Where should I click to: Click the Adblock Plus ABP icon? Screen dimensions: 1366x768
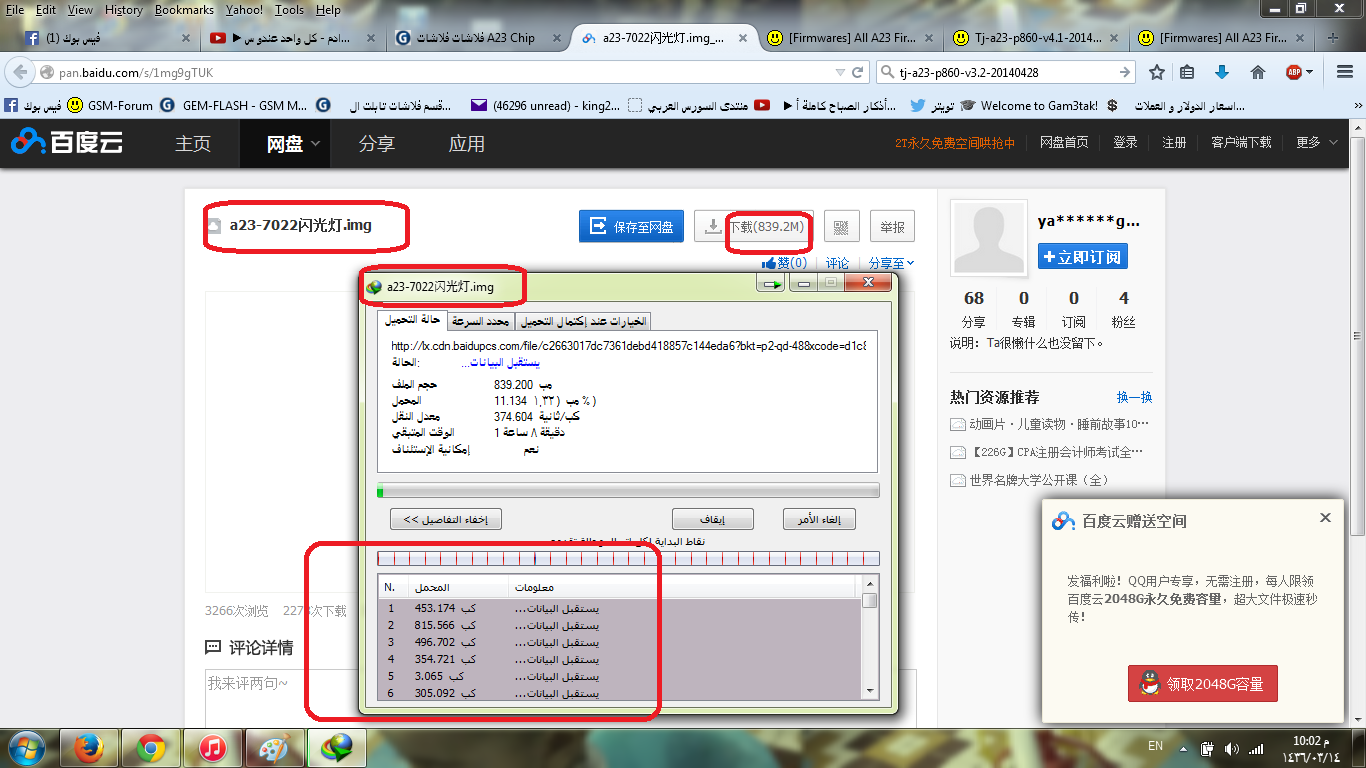tap(1293, 72)
